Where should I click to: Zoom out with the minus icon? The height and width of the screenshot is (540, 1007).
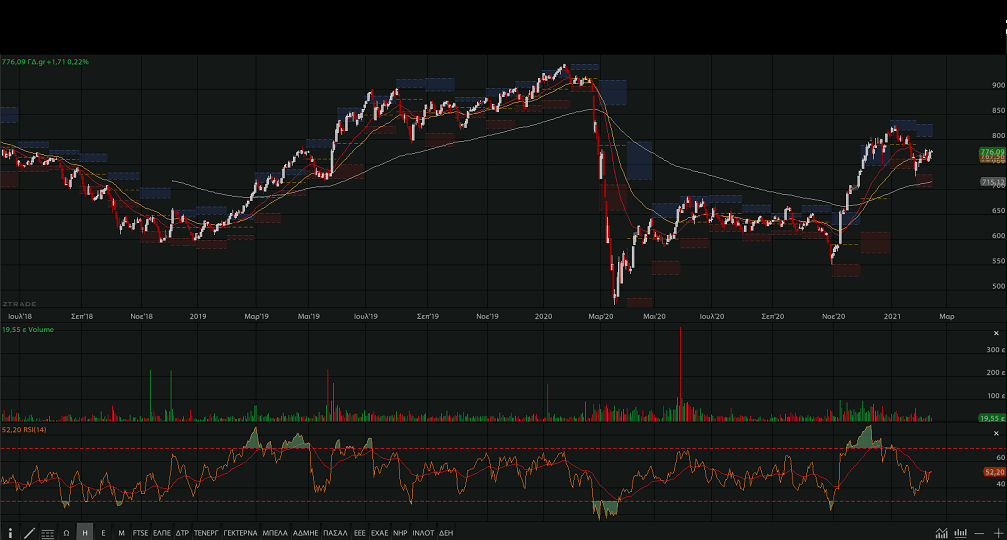click(x=979, y=533)
